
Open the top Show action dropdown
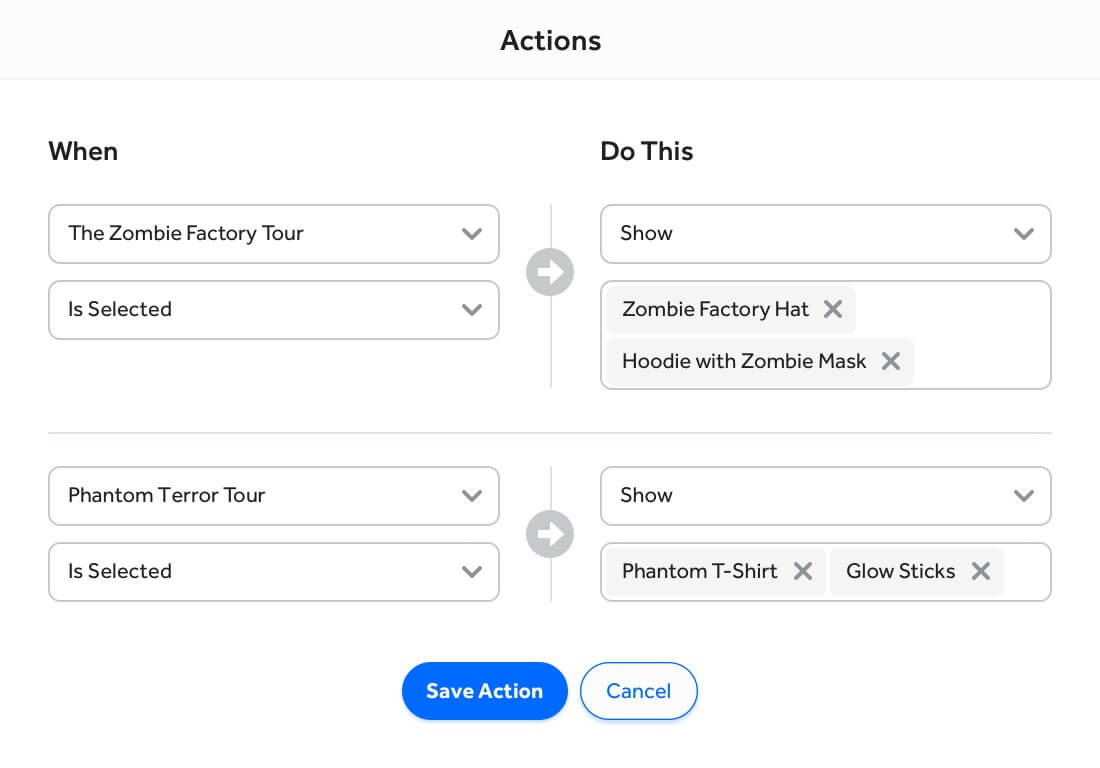pos(826,234)
